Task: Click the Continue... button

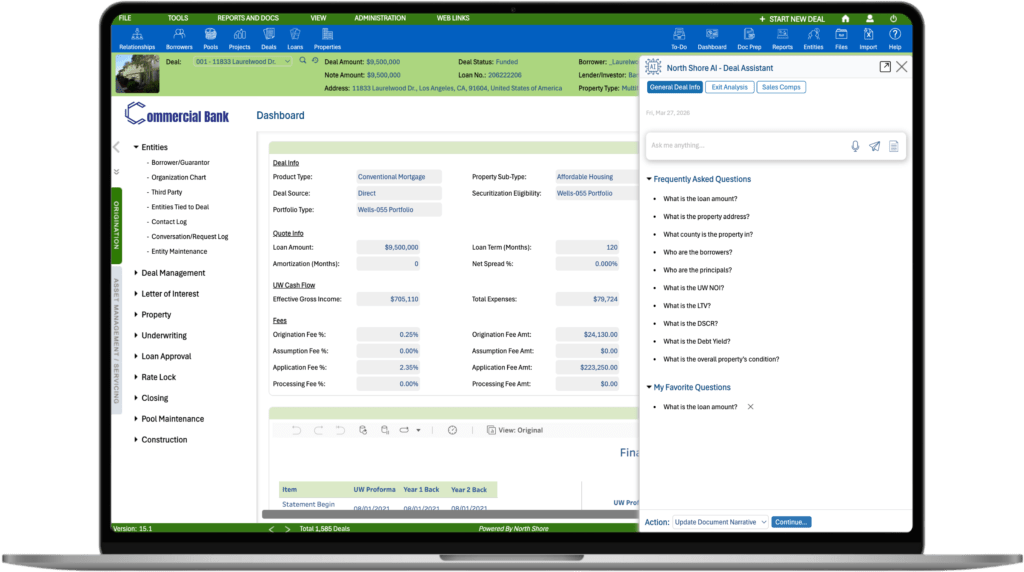Action: pyautogui.click(x=791, y=522)
